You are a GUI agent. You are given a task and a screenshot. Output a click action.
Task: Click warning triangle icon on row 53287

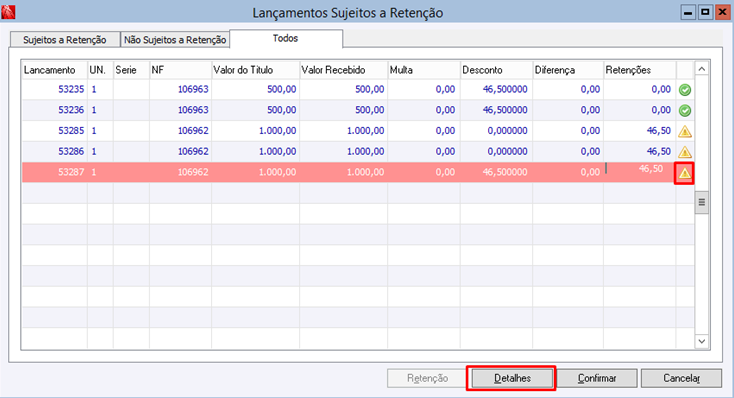(684, 173)
